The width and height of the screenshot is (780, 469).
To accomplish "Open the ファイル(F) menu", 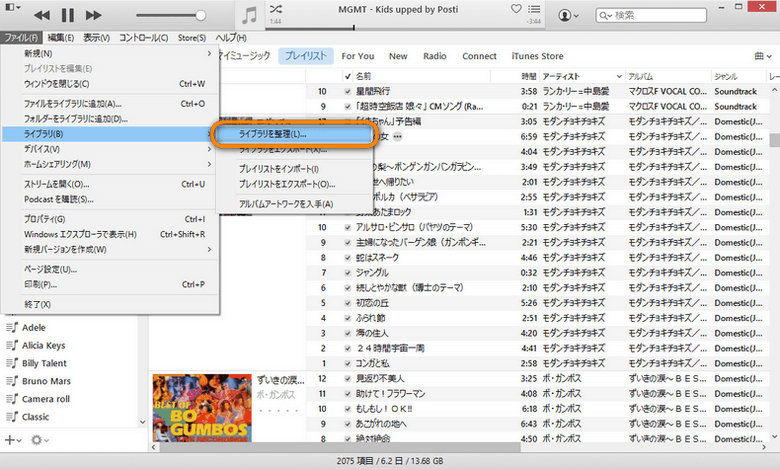I will click(x=21, y=38).
